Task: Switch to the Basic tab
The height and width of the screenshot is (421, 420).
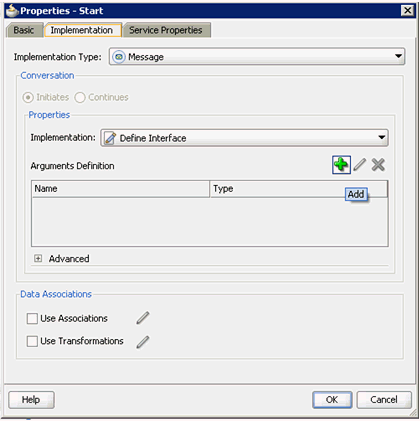Action: click(24, 30)
